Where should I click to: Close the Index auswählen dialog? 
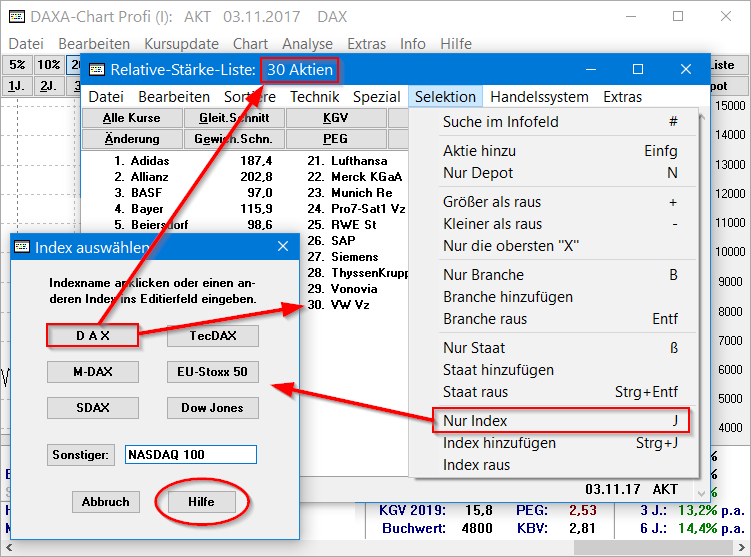pyautogui.click(x=282, y=247)
